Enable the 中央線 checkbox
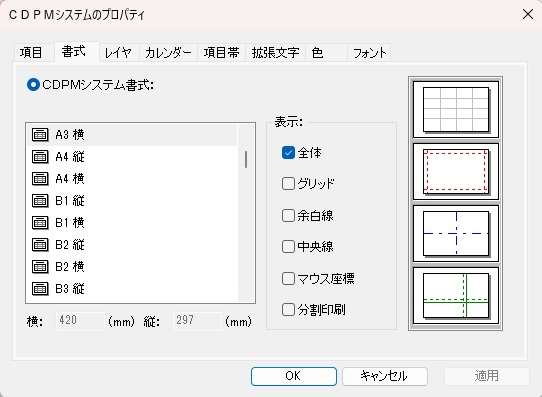 point(288,247)
